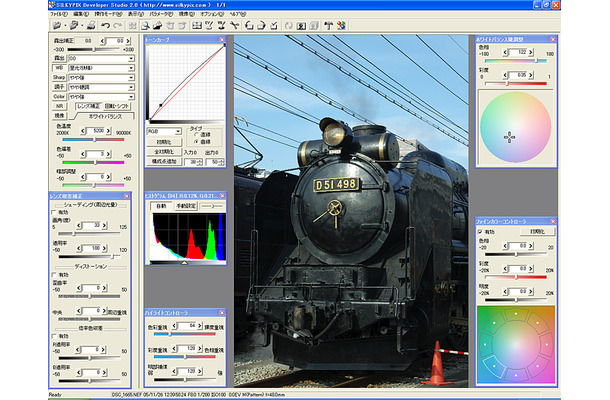Click the open-folder icon with stacked pages
Screen dimensions: 610x400
[x=74, y=26]
